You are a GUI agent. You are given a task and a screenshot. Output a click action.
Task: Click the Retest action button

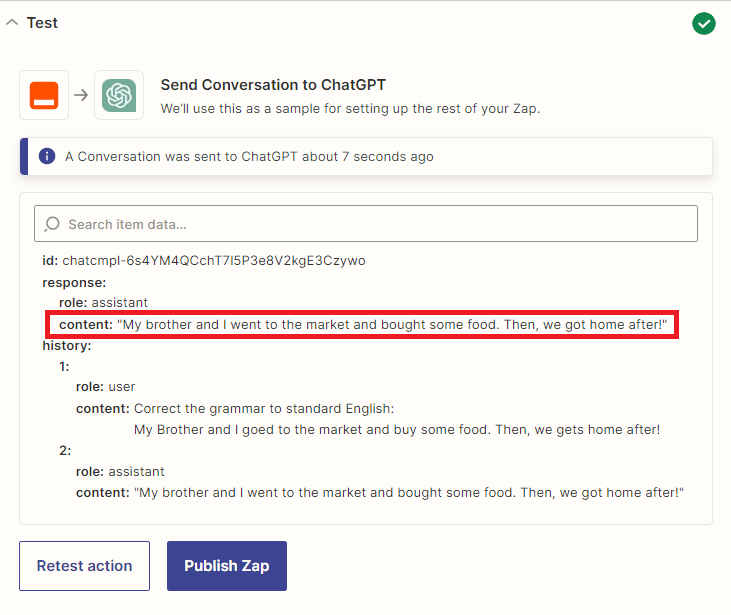(x=84, y=566)
